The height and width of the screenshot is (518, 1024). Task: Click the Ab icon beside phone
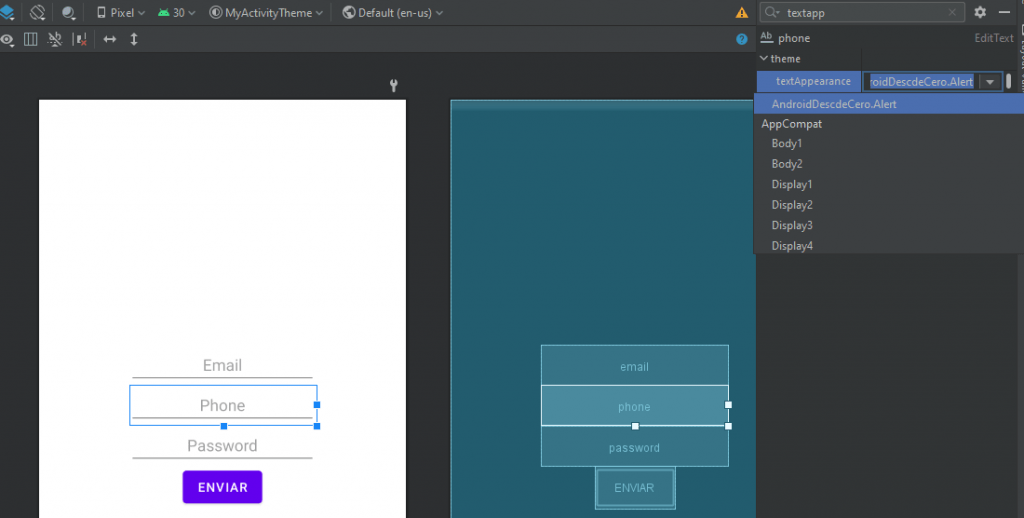767,37
